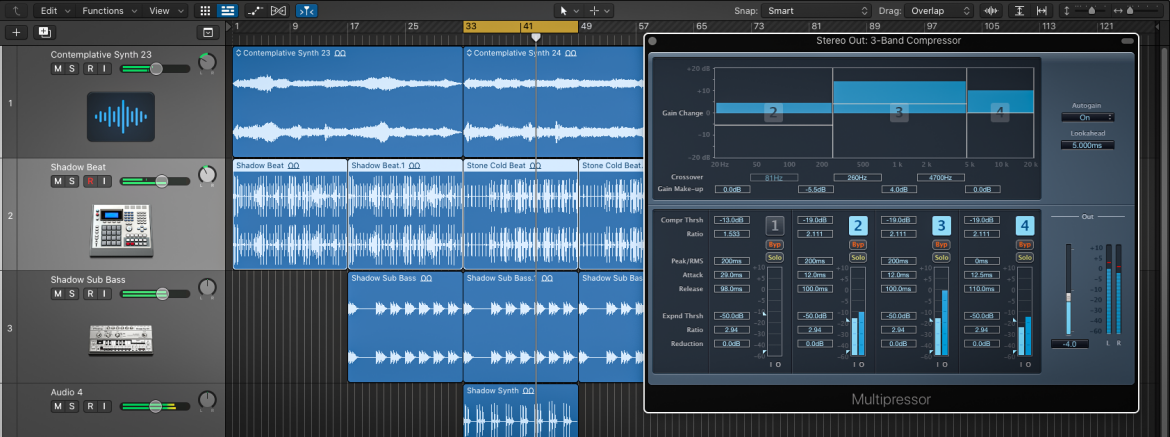The height and width of the screenshot is (437, 1170).
Task: Click the Byp button for band 2
Action: [x=858, y=245]
